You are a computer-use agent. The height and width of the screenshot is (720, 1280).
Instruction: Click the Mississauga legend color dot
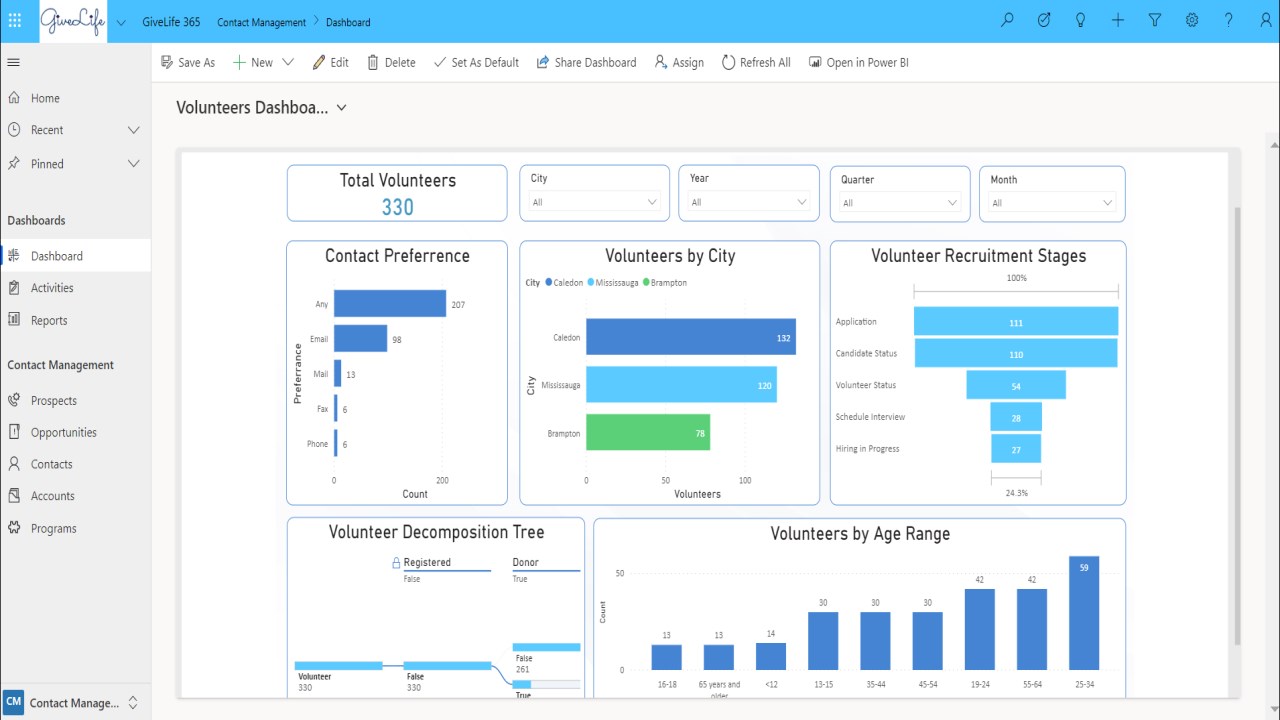tap(591, 283)
